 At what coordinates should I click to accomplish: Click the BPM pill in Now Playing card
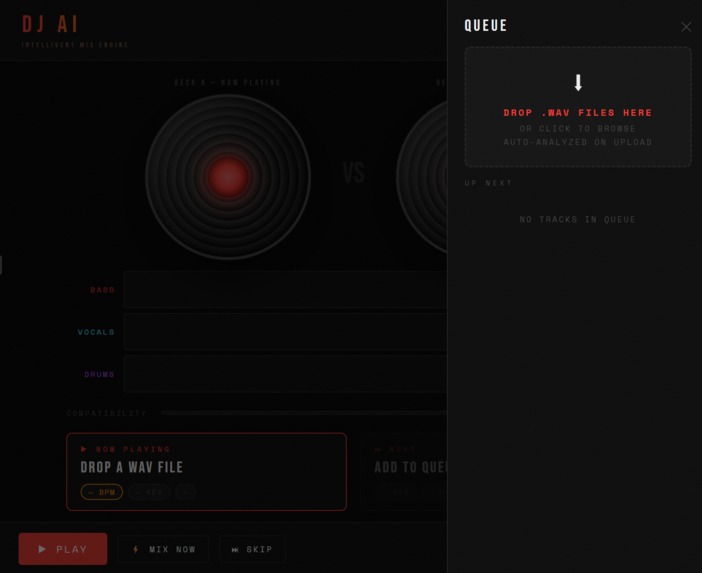[102, 492]
